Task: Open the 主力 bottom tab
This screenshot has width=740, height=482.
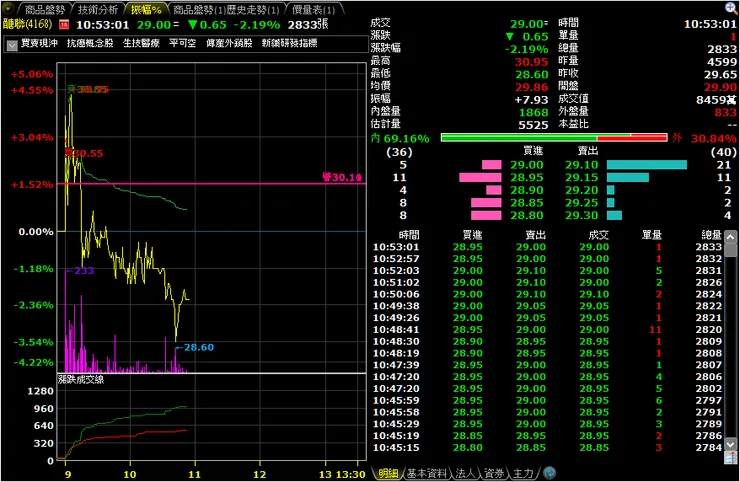Action: click(523, 473)
